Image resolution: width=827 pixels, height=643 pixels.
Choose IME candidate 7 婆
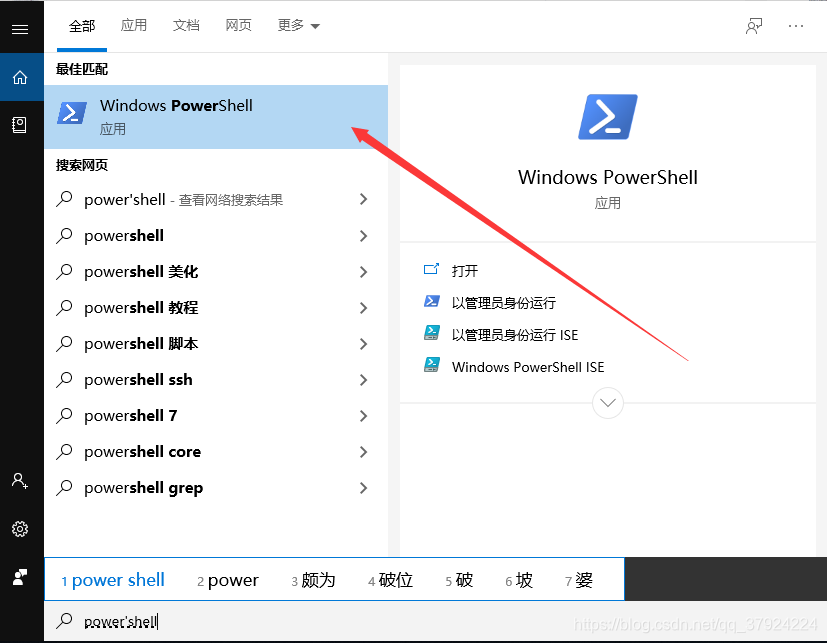[x=579, y=580]
